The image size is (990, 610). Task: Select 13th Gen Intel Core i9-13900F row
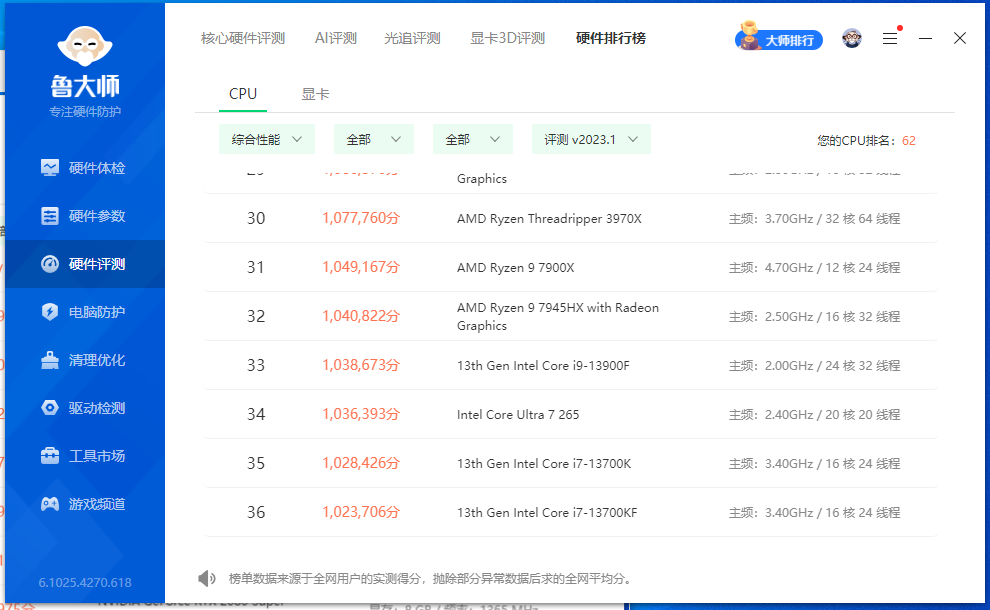(571, 365)
